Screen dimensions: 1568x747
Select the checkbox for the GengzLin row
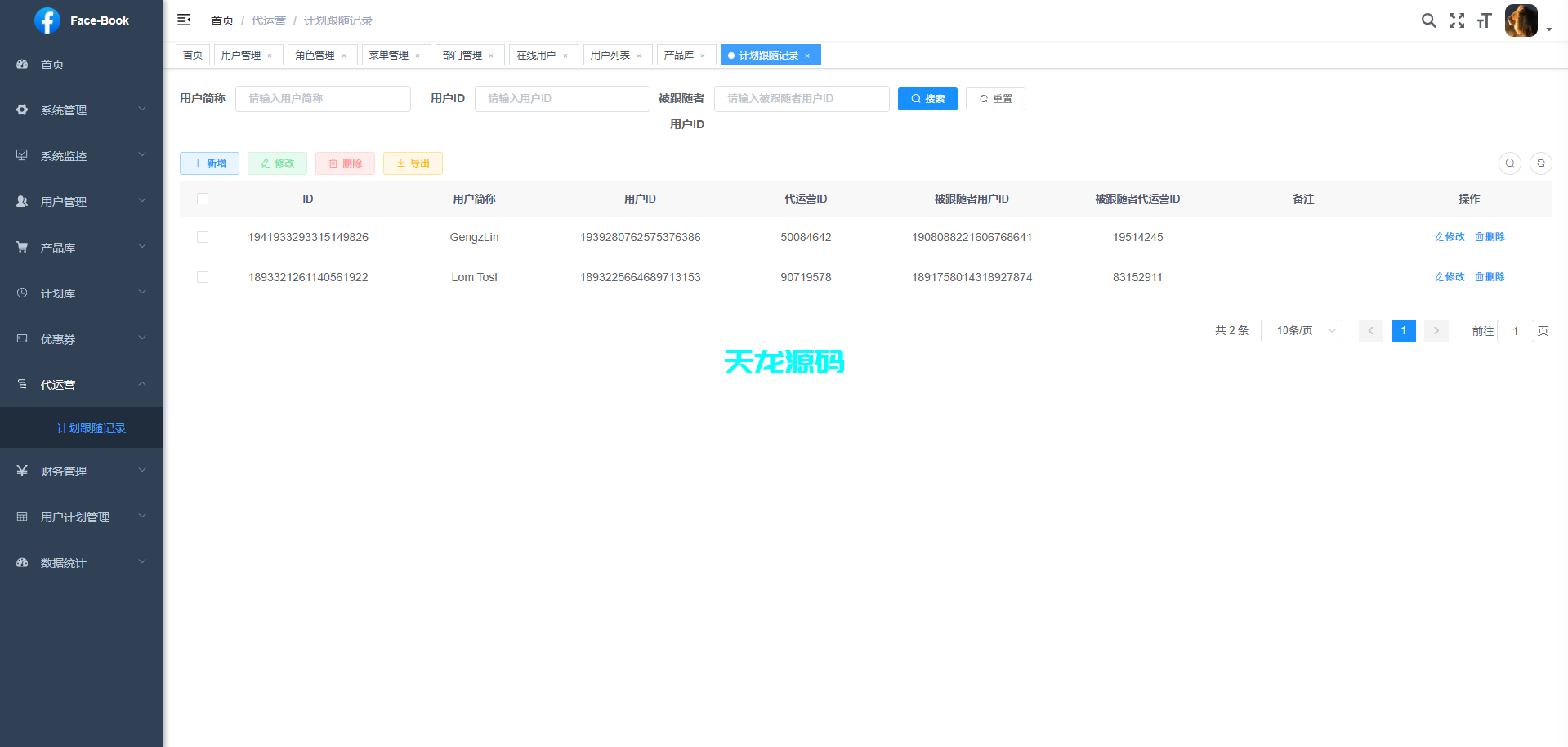203,237
